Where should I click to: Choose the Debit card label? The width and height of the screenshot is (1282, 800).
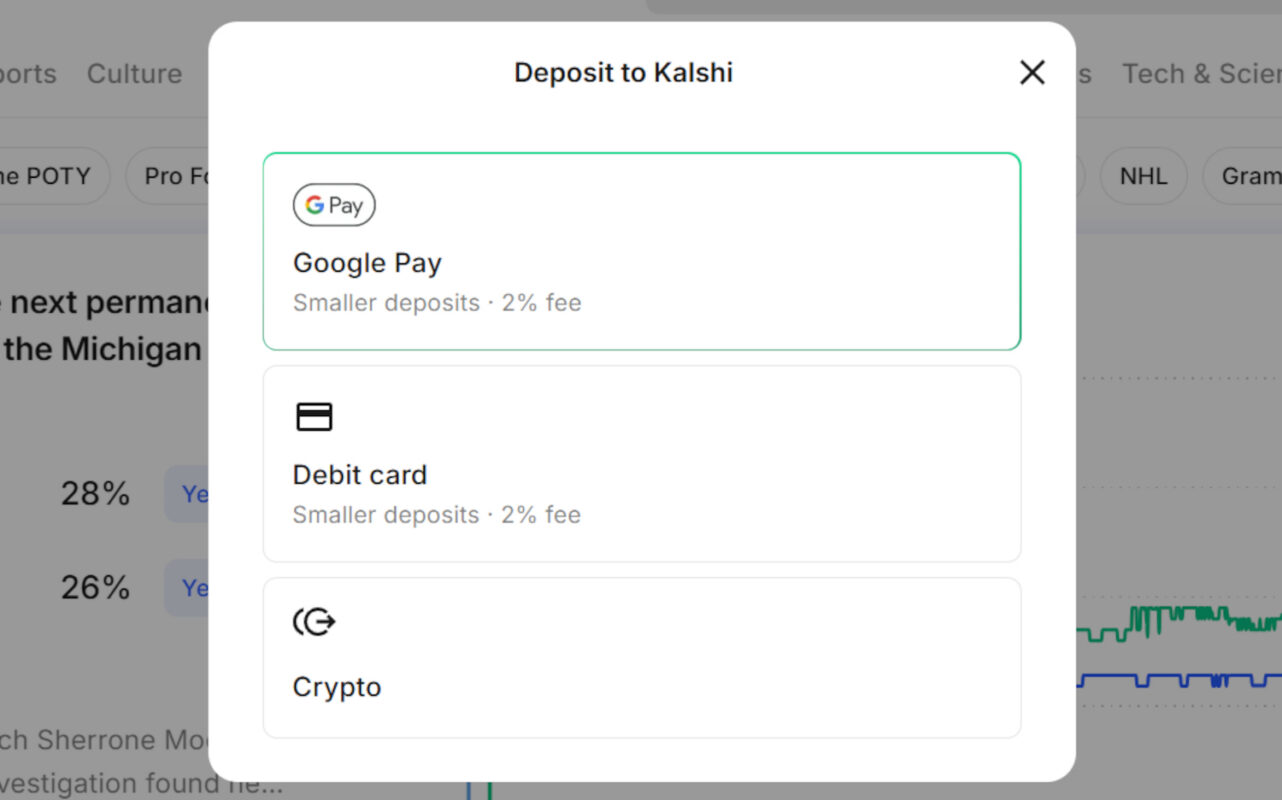coord(360,475)
